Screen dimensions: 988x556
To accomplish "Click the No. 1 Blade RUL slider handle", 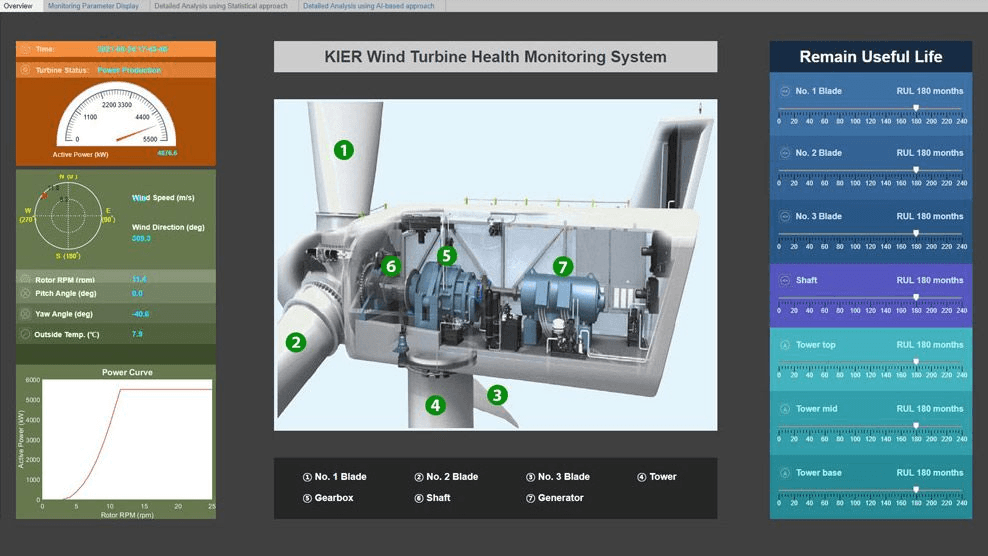I will pos(916,108).
